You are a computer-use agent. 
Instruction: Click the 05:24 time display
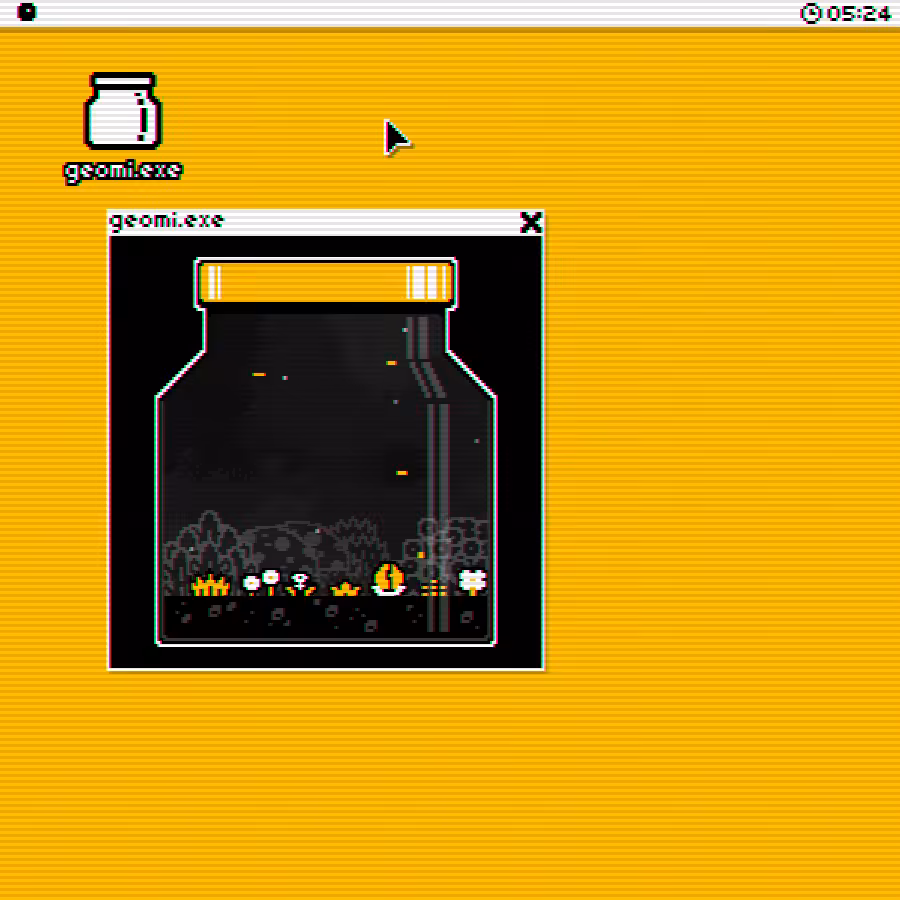click(x=859, y=13)
